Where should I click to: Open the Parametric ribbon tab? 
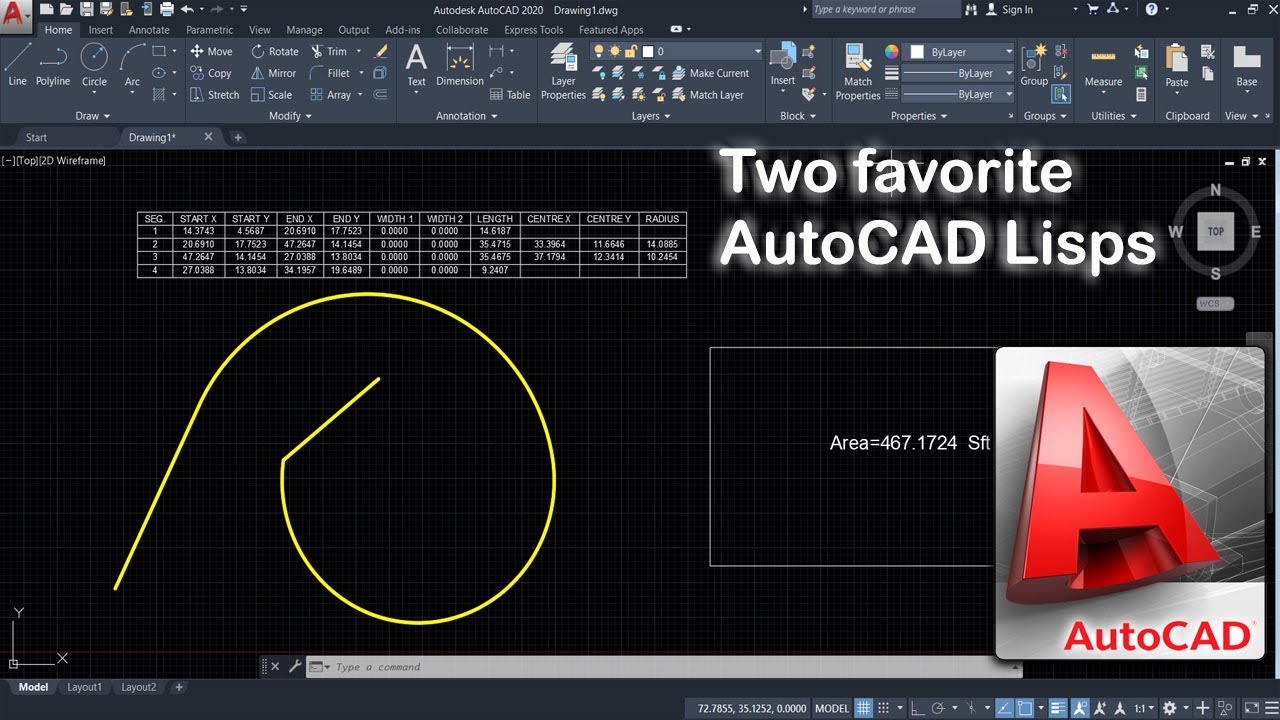209,30
